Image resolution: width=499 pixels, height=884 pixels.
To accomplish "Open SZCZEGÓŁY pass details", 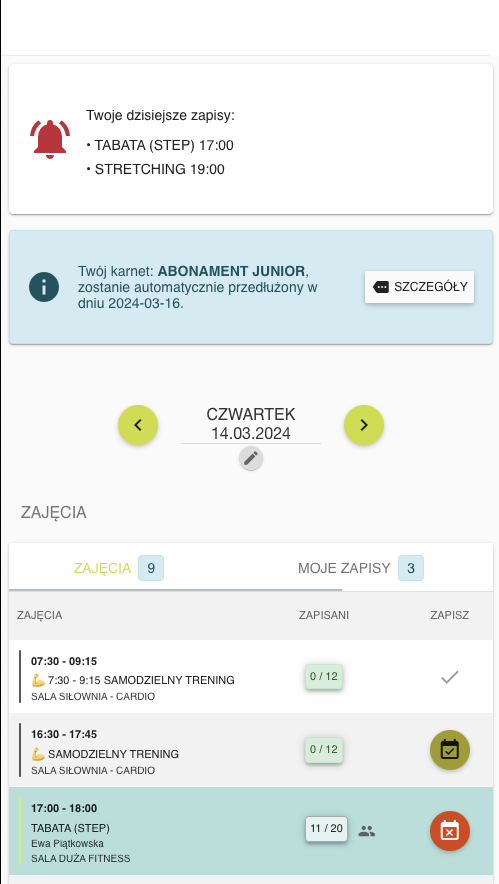I will click(x=419, y=287).
